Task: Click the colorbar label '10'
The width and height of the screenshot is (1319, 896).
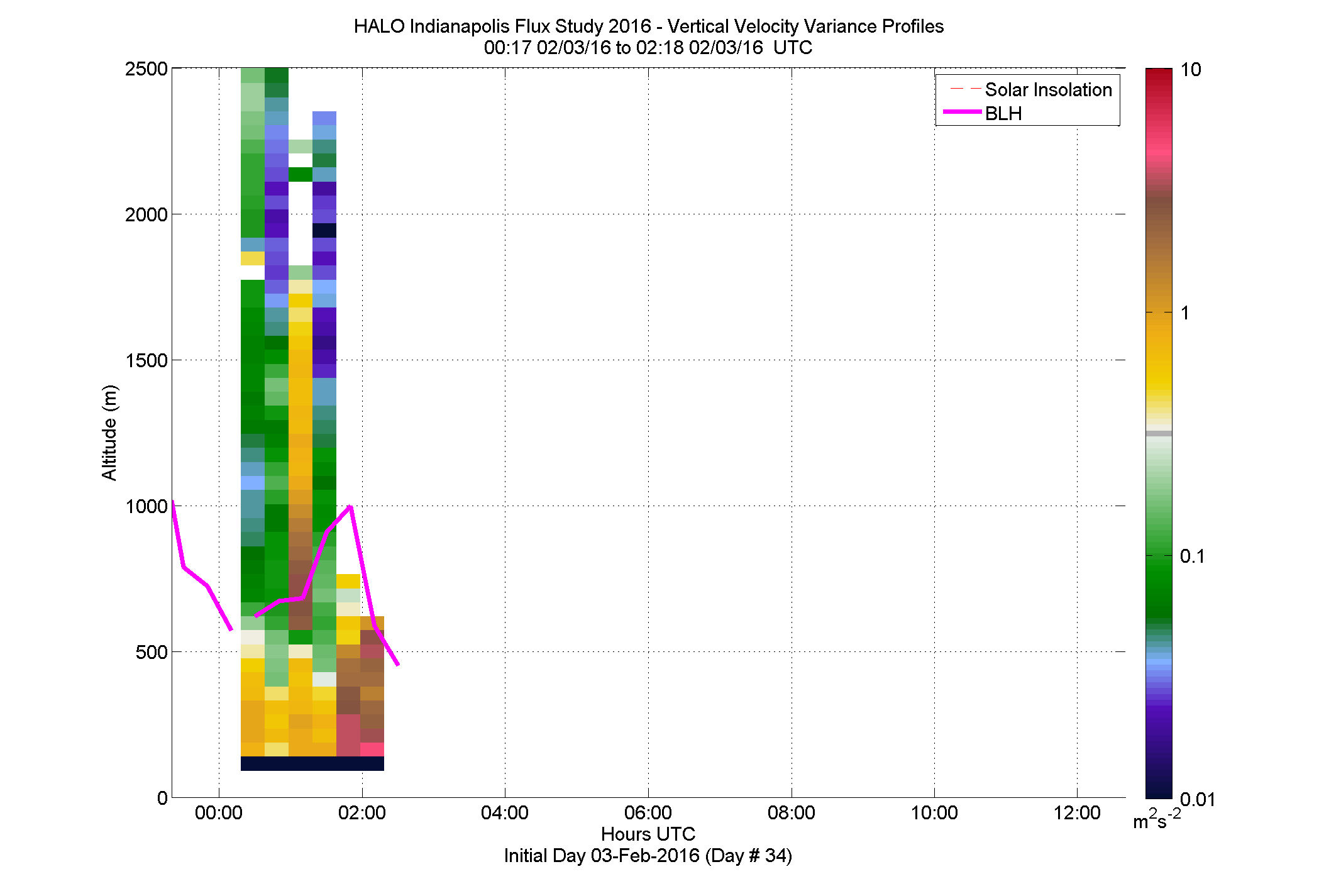Action: 1191,70
